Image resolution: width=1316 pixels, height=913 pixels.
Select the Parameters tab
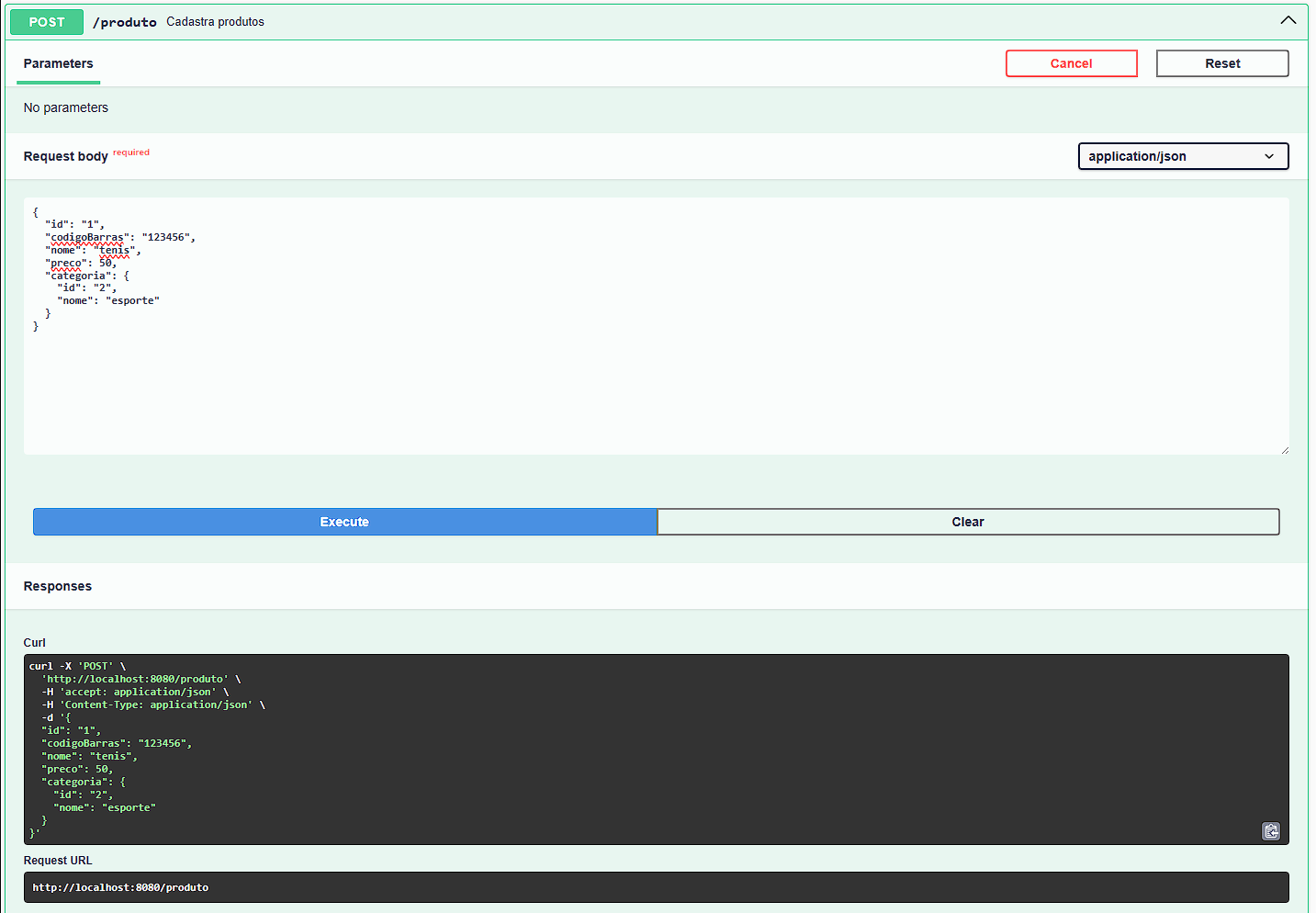click(x=58, y=63)
